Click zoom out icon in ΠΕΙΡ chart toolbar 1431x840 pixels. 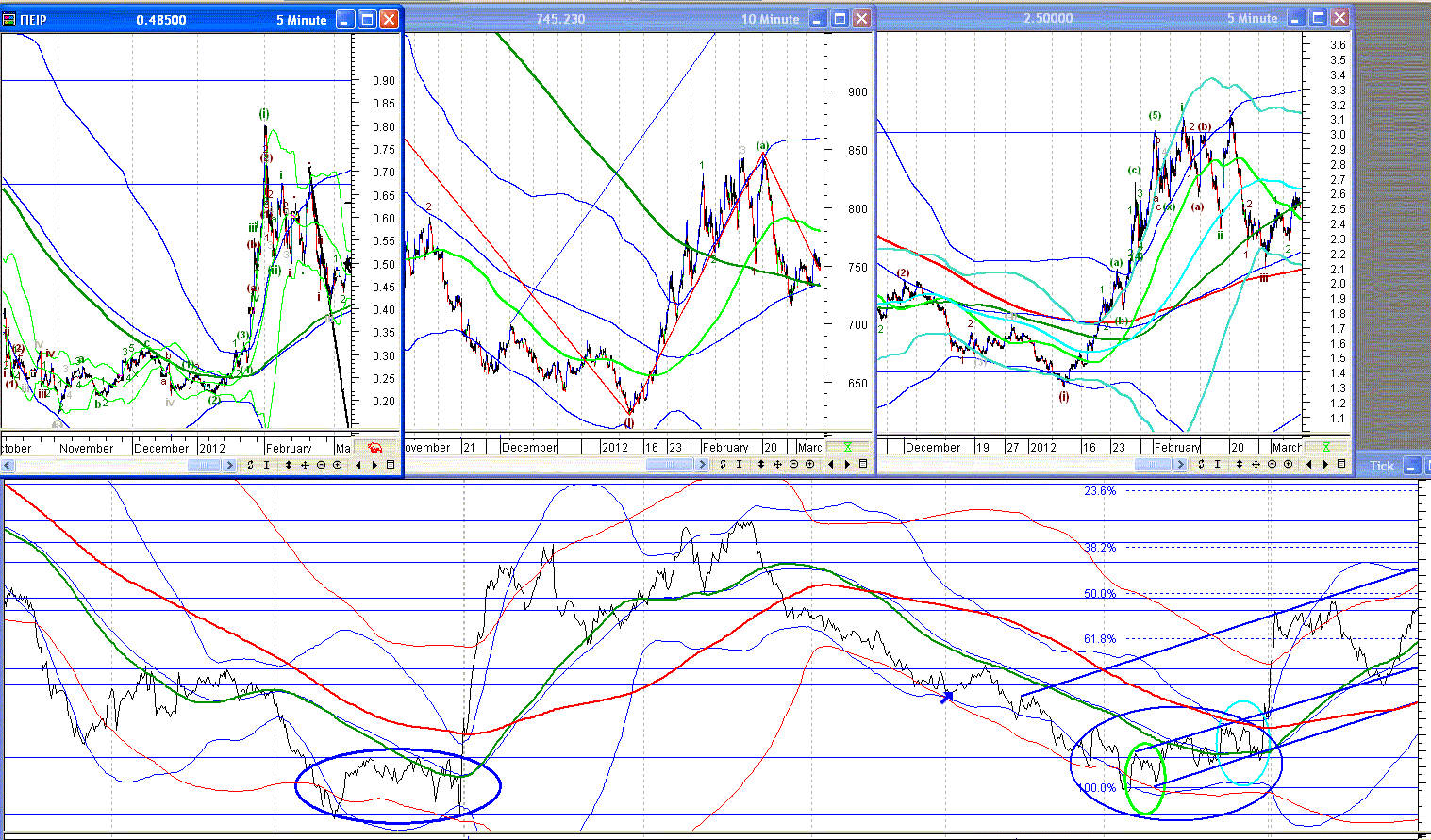click(x=322, y=465)
